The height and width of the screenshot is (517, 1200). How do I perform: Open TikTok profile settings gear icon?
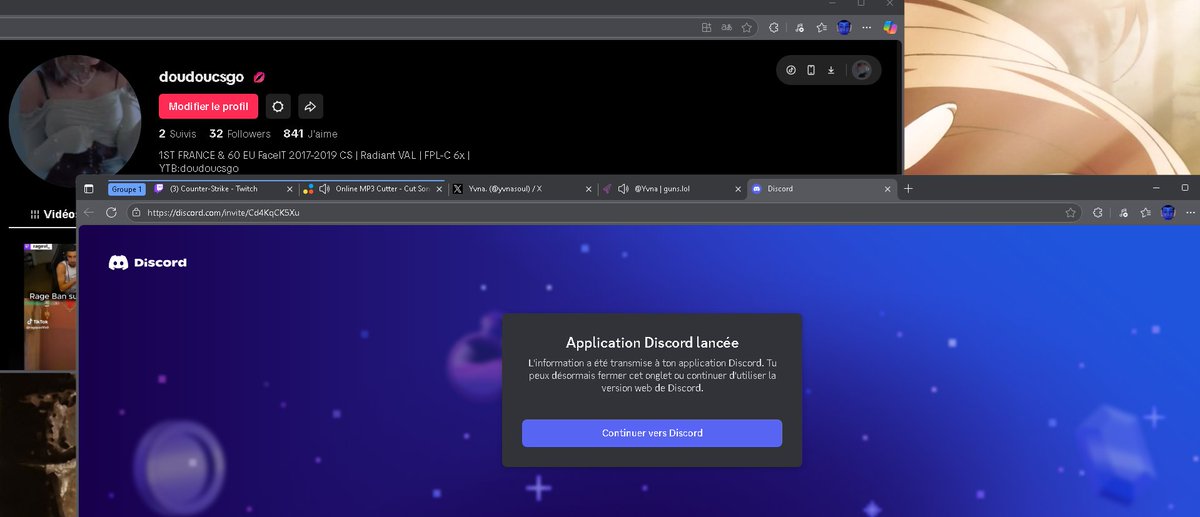[278, 106]
